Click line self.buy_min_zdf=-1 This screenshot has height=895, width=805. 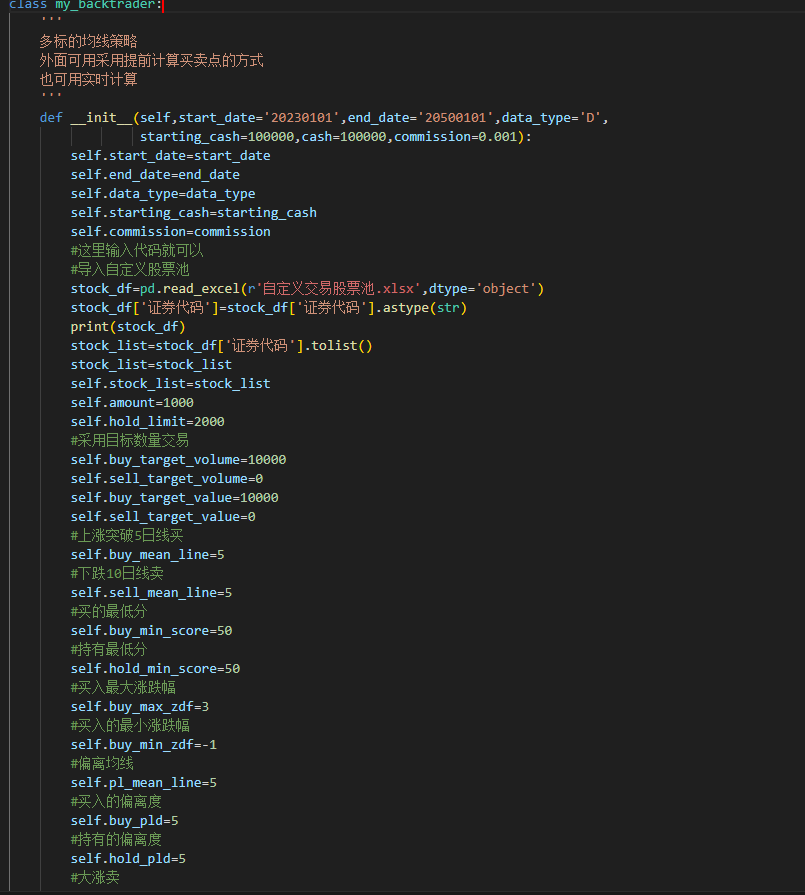tap(143, 744)
